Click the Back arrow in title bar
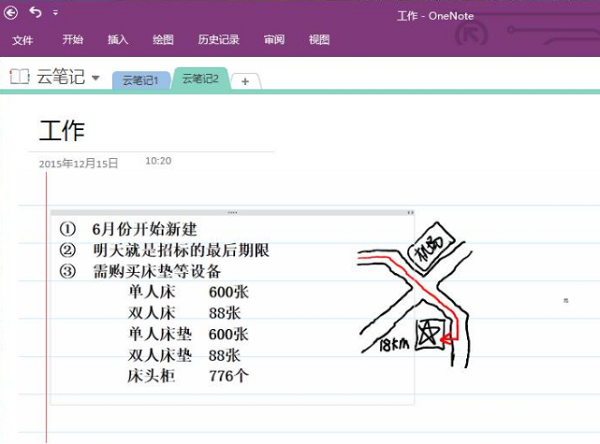The width and height of the screenshot is (600, 444). pos(10,13)
